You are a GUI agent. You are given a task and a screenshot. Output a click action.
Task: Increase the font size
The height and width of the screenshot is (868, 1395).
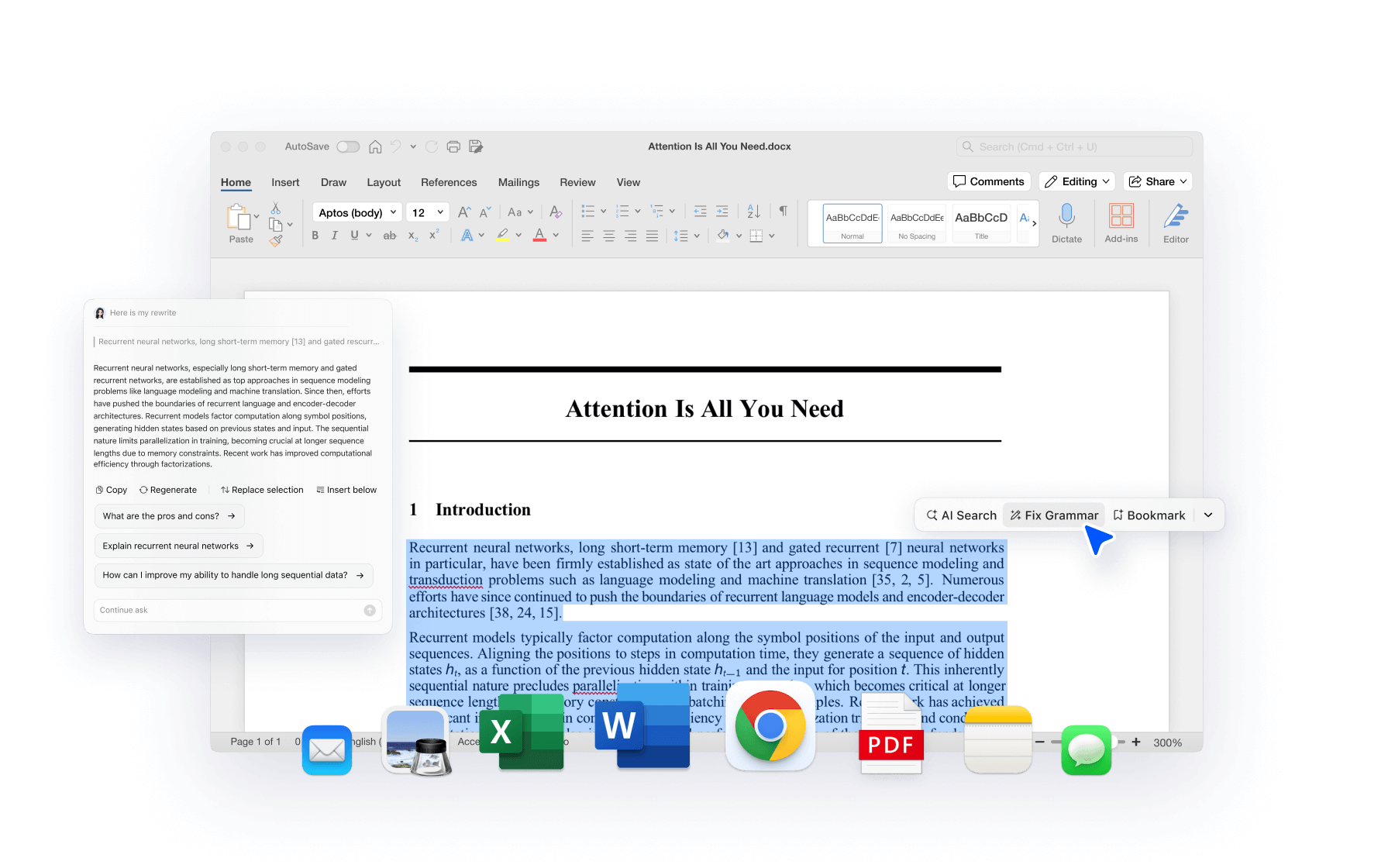click(464, 212)
